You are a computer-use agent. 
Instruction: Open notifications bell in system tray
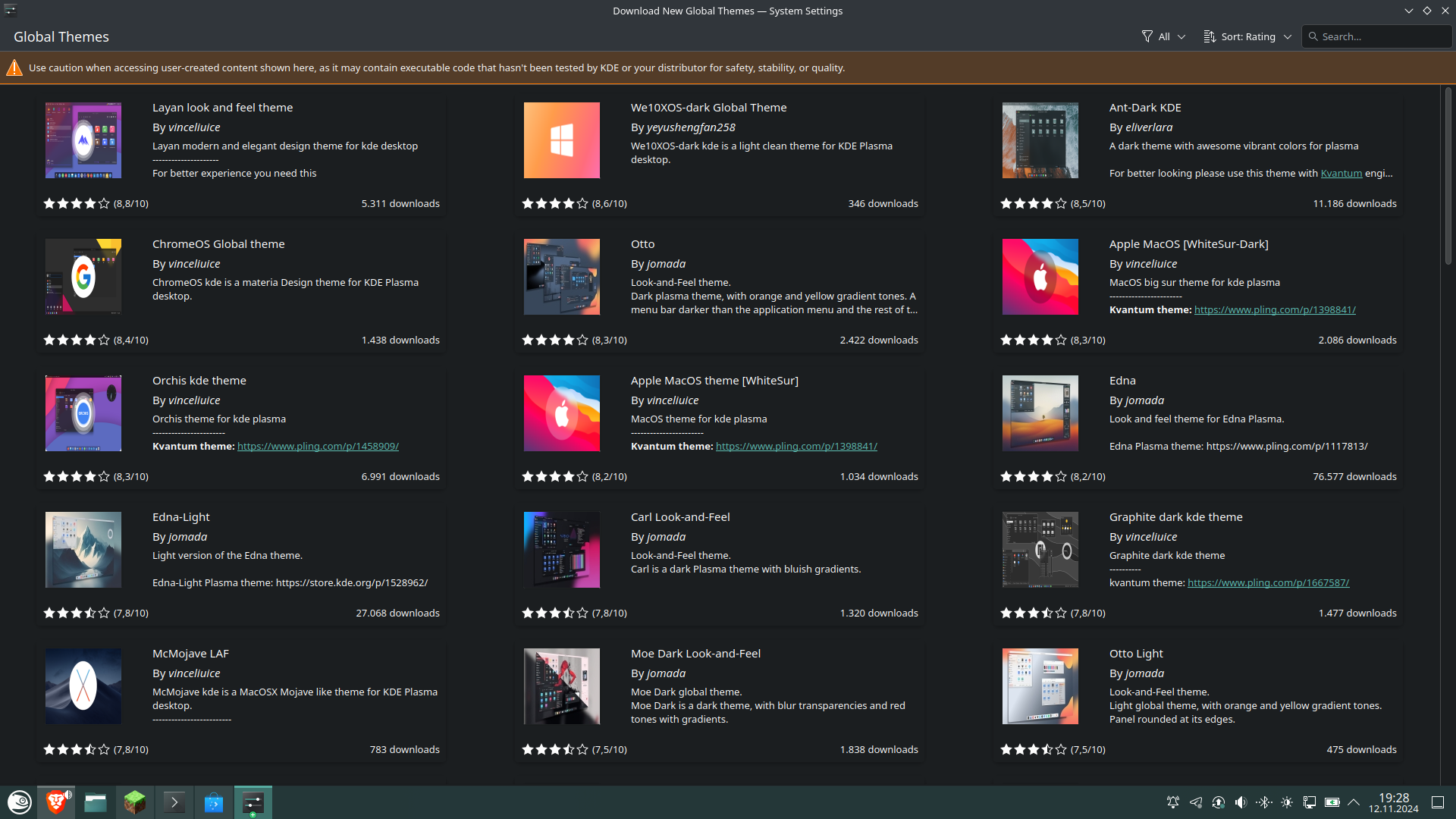point(1172,802)
